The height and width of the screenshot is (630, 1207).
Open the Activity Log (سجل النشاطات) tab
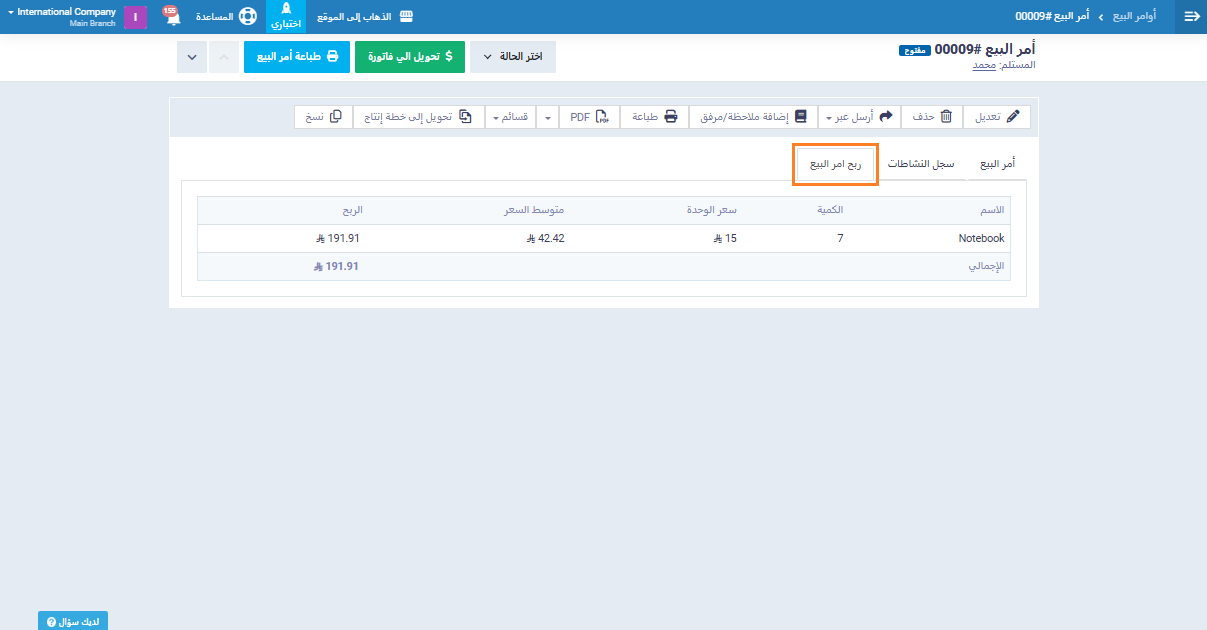[x=921, y=164]
